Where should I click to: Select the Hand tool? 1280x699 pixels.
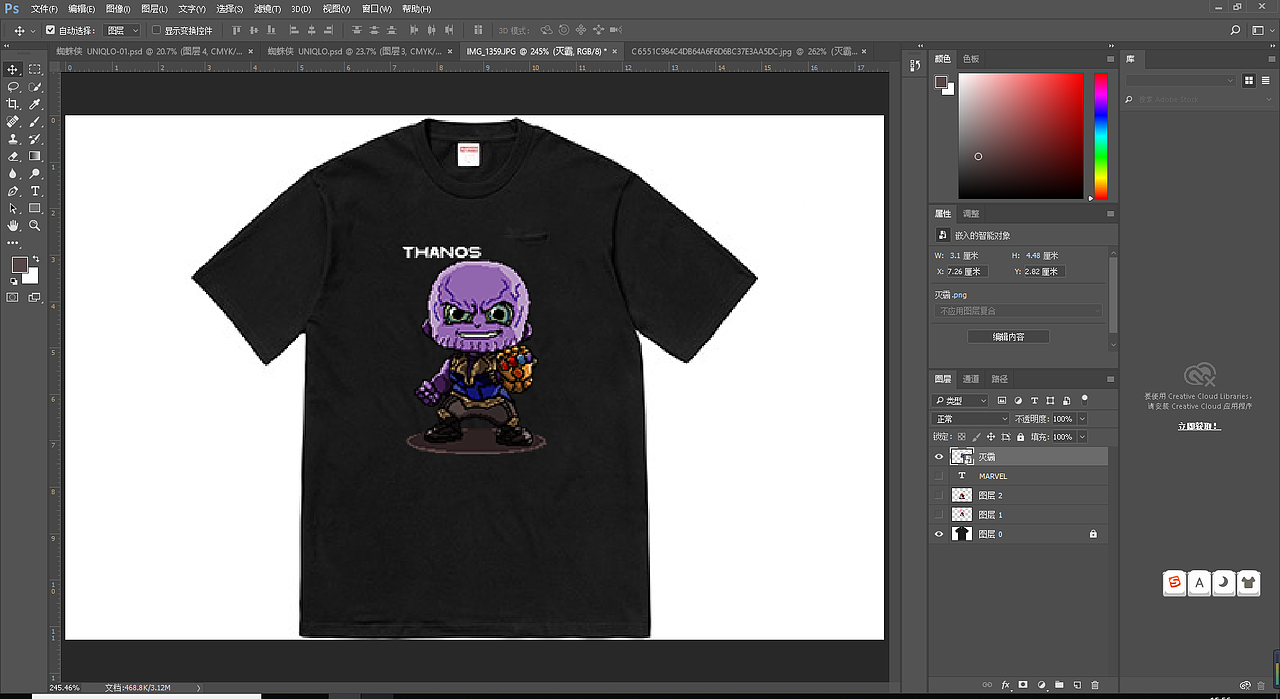tap(13, 226)
